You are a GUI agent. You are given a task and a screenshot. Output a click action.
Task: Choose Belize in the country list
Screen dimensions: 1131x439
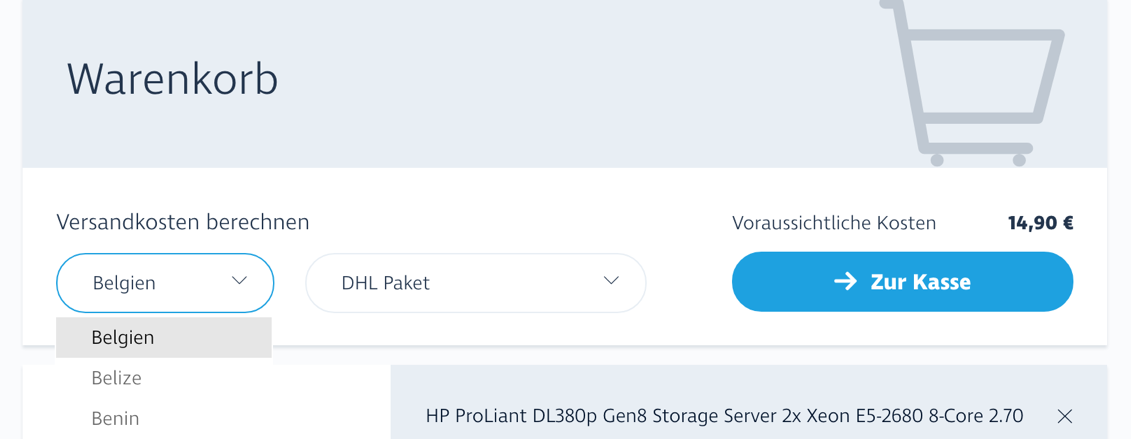[x=116, y=378]
